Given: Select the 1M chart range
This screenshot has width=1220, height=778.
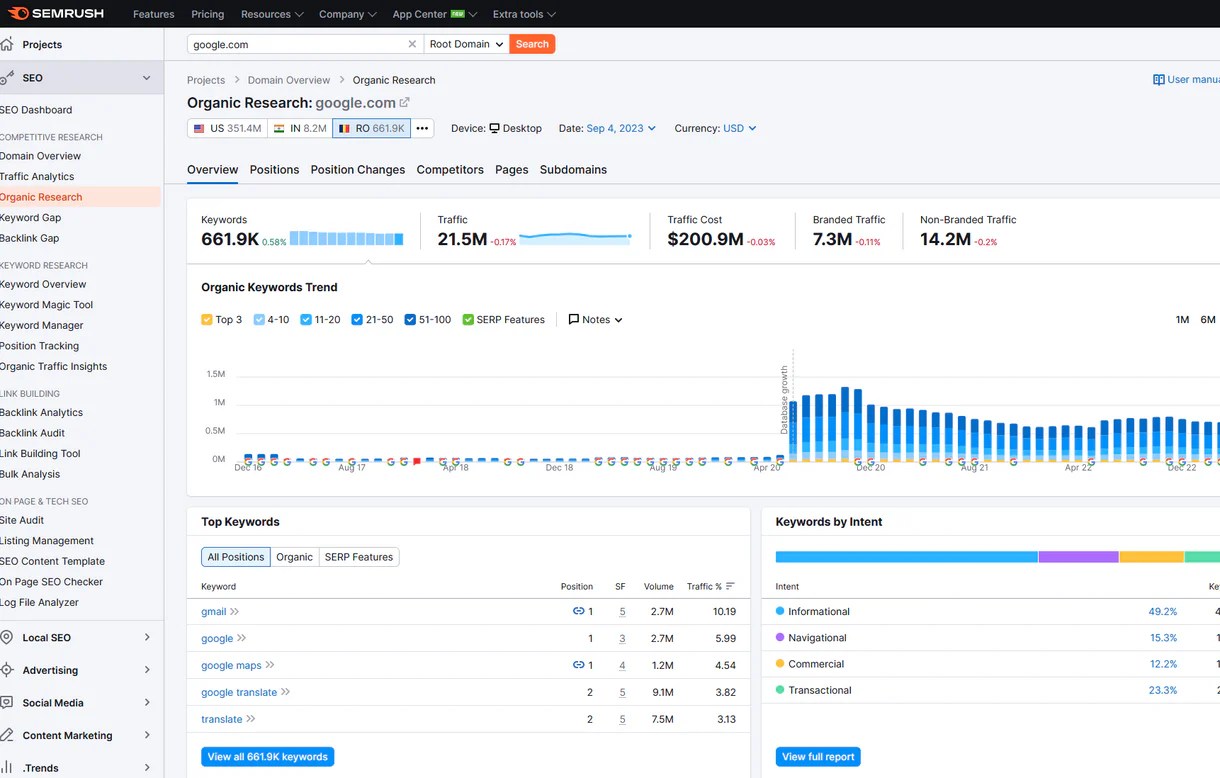Looking at the screenshot, I should tap(1182, 320).
